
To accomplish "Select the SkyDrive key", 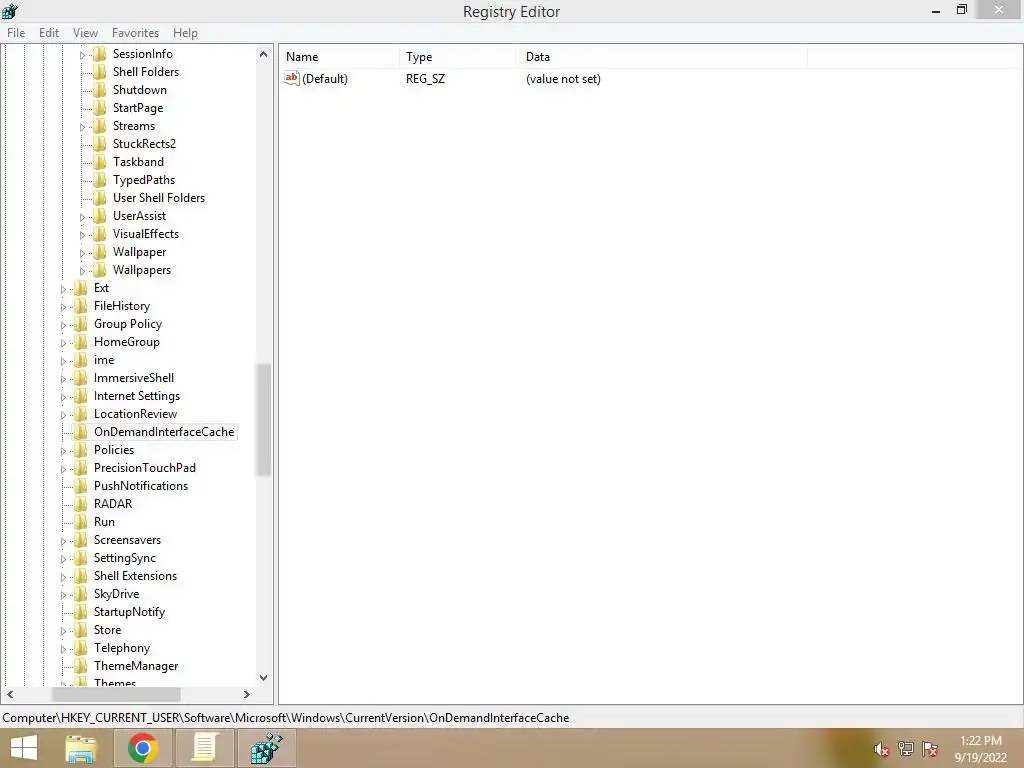I will click(116, 594).
